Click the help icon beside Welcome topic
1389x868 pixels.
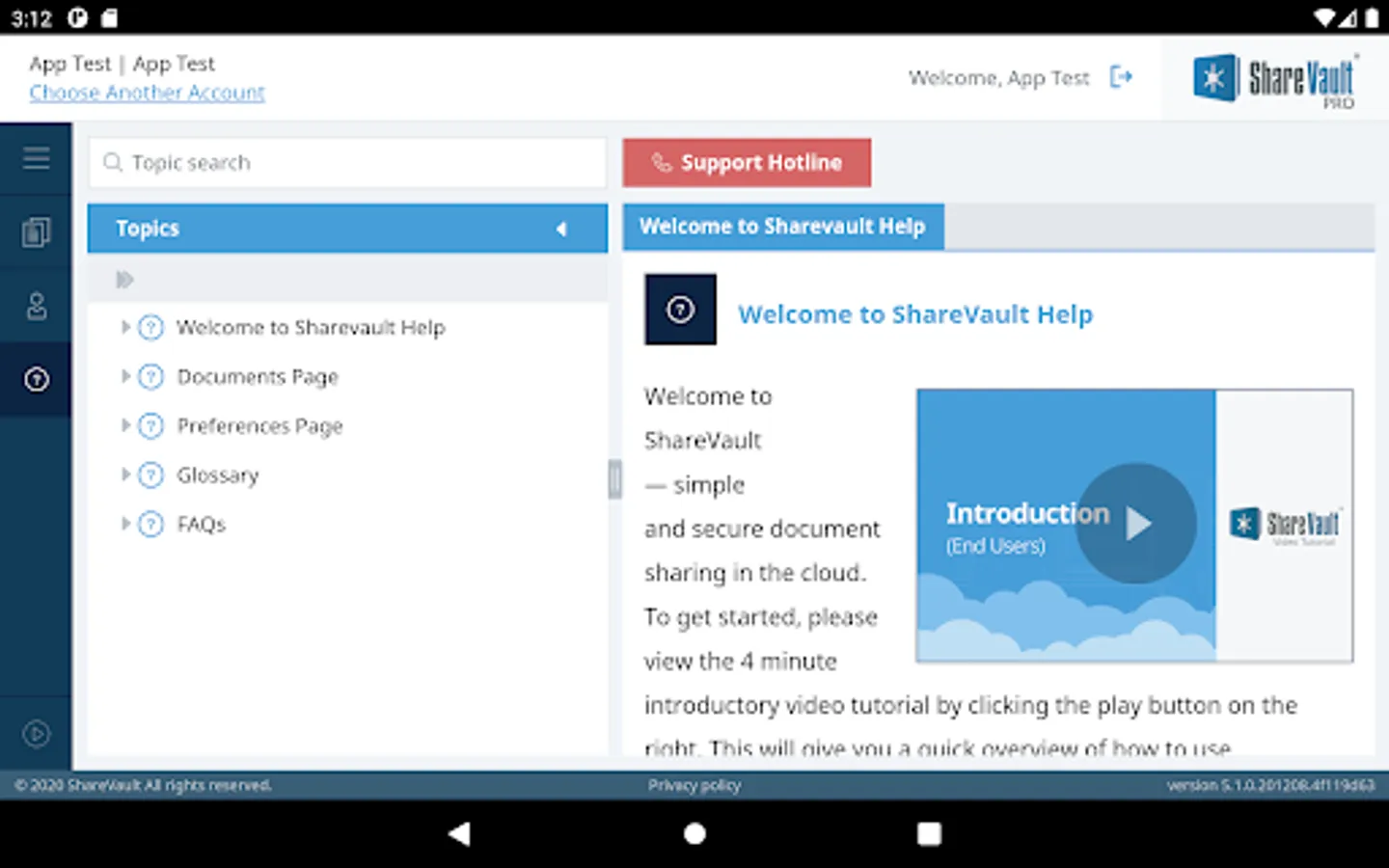coord(151,327)
